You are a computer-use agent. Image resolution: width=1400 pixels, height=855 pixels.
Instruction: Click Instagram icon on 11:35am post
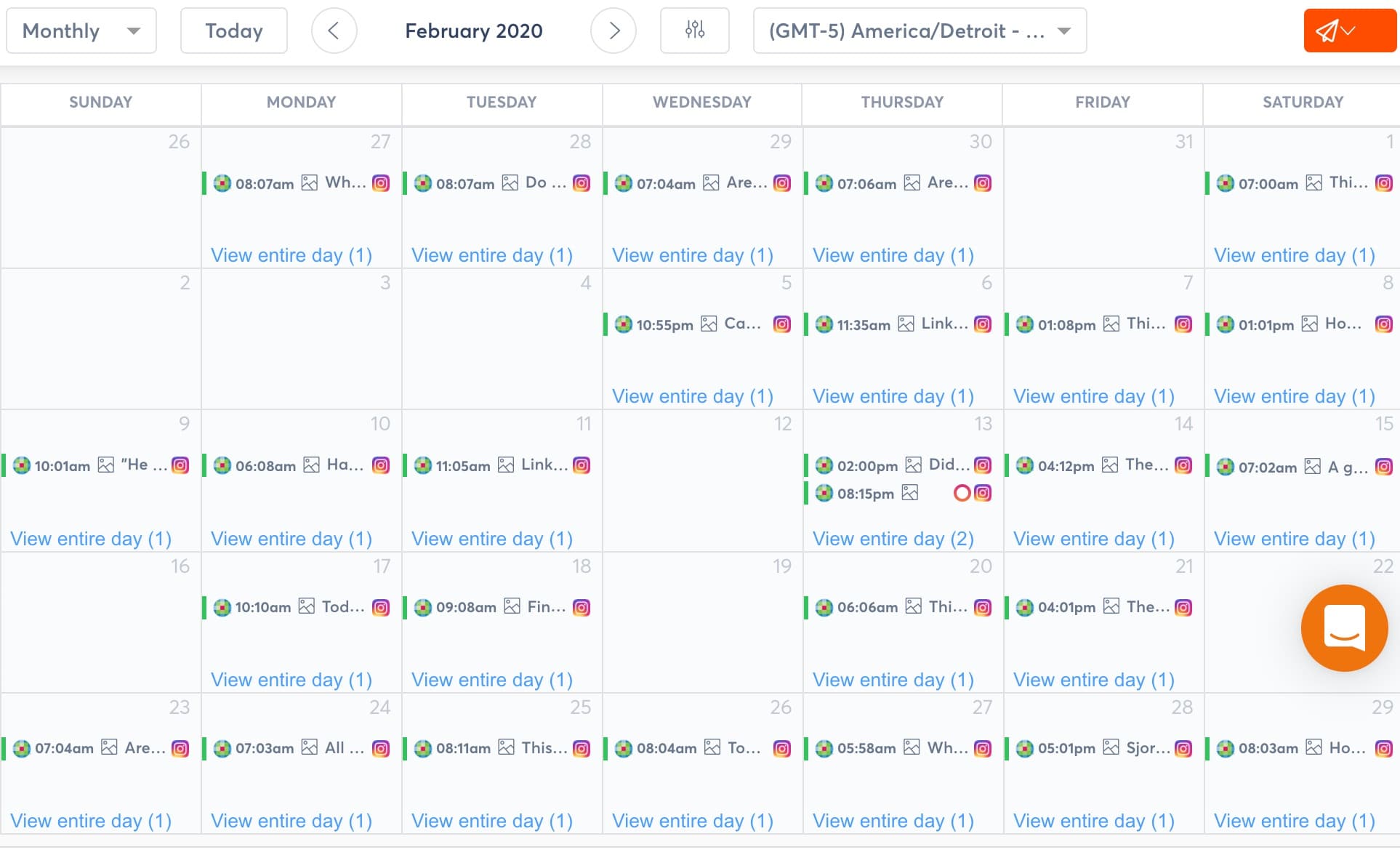click(x=983, y=324)
